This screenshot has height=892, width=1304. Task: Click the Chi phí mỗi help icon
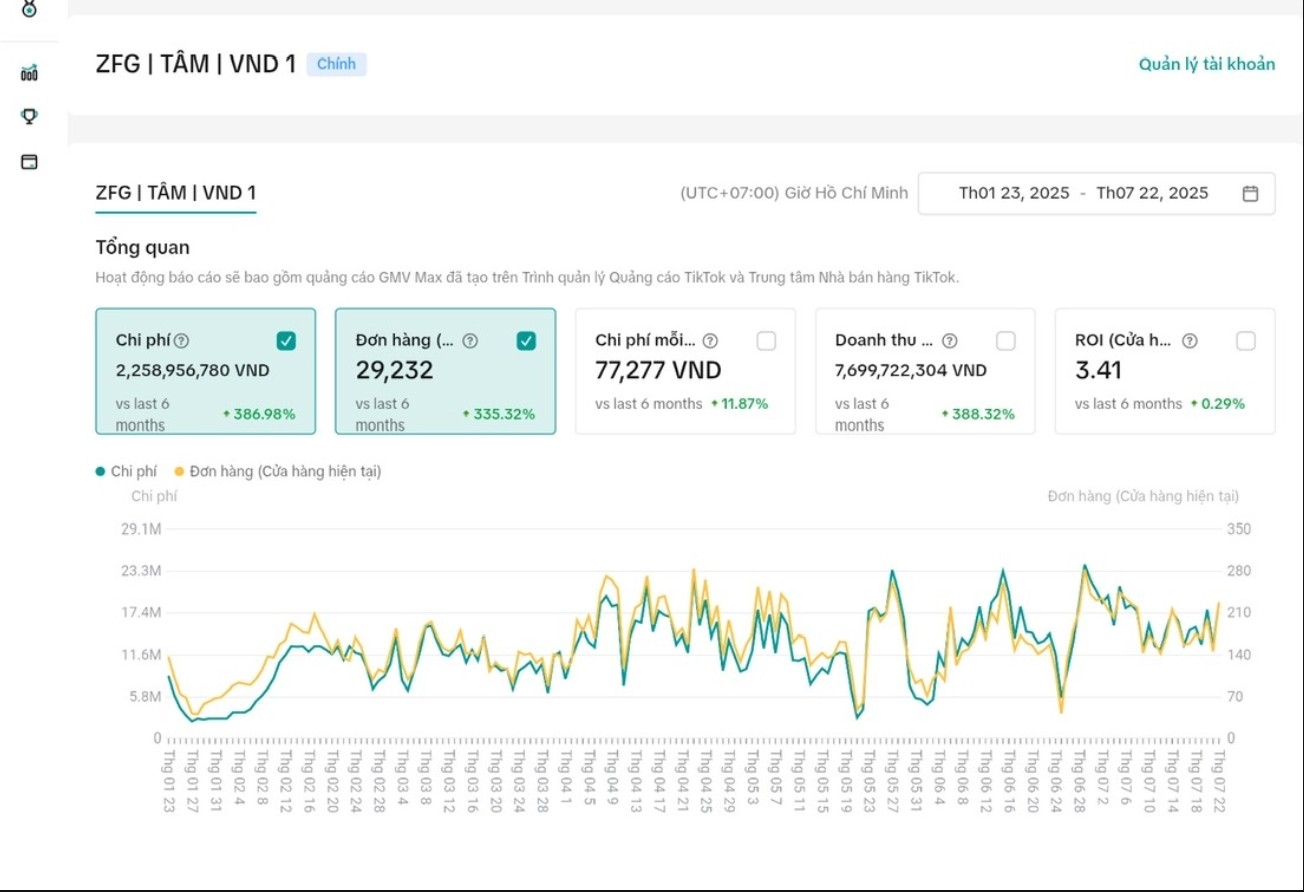(710, 341)
